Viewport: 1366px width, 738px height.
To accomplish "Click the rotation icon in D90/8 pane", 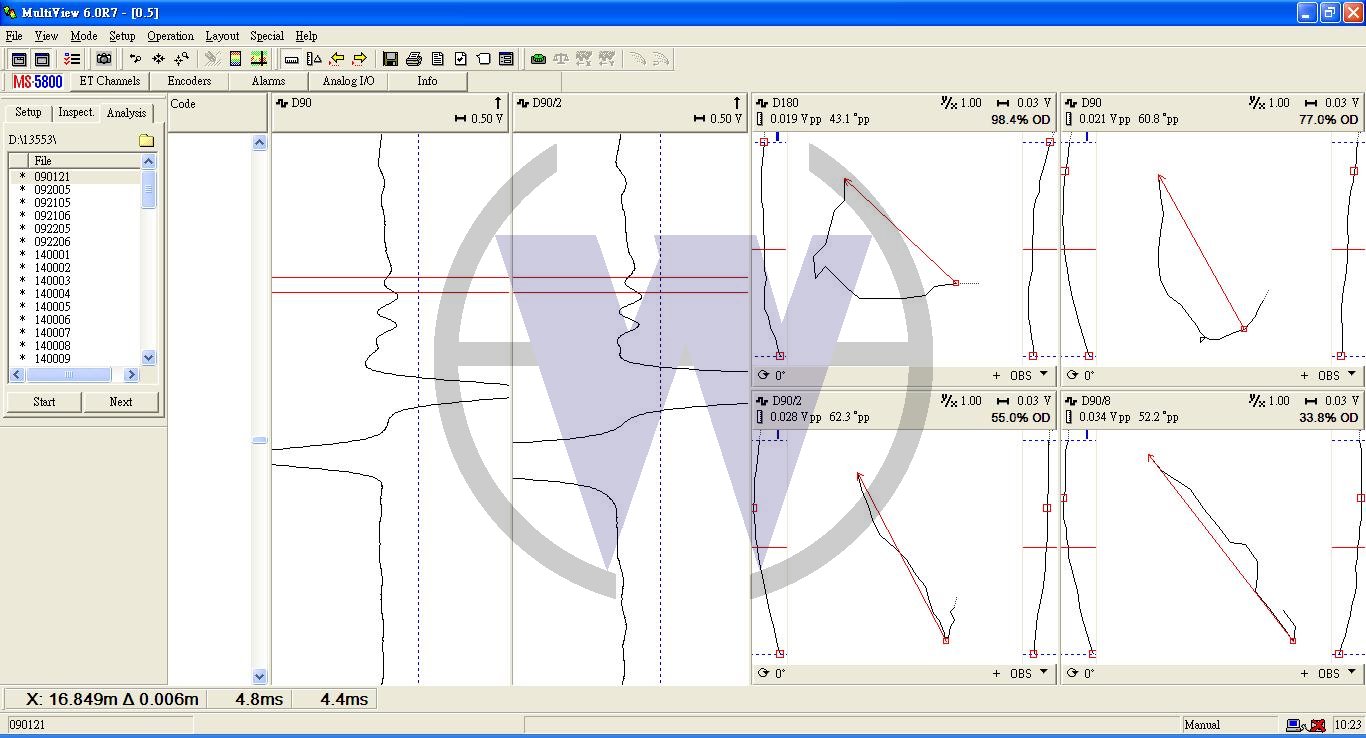I will (x=1072, y=674).
